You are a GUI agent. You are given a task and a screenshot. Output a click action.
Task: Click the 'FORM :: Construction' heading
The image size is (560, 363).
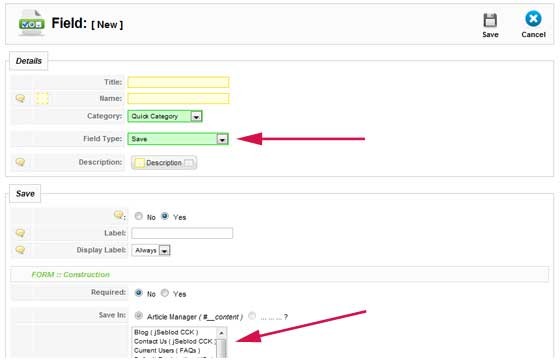click(71, 274)
